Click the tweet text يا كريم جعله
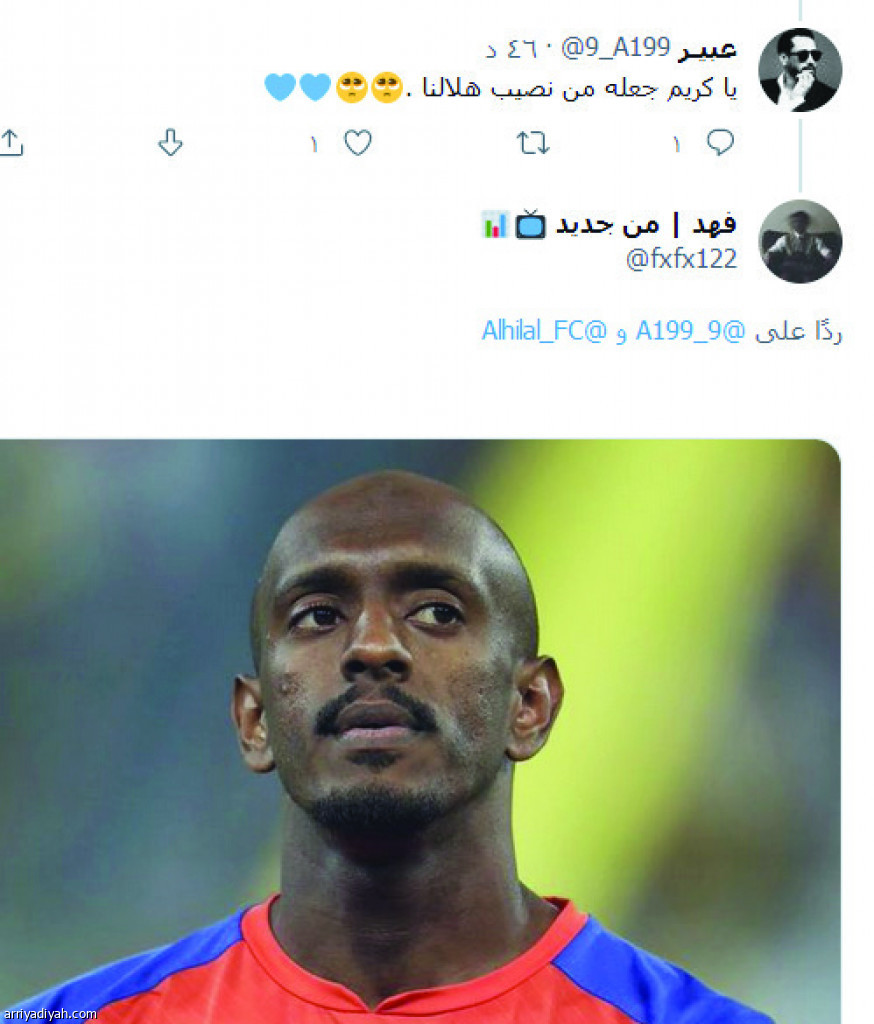 click(x=672, y=88)
